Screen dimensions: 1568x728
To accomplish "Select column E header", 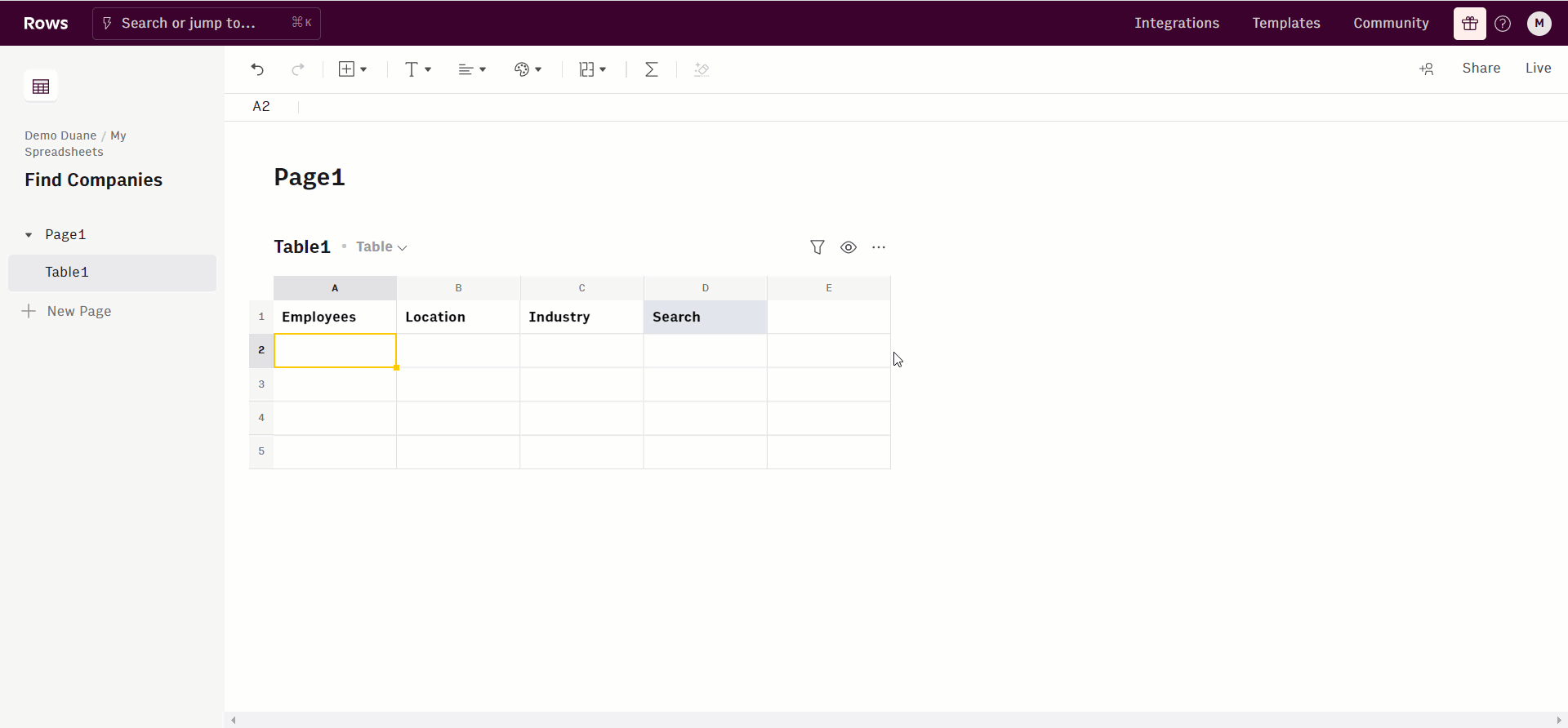I will (x=829, y=288).
